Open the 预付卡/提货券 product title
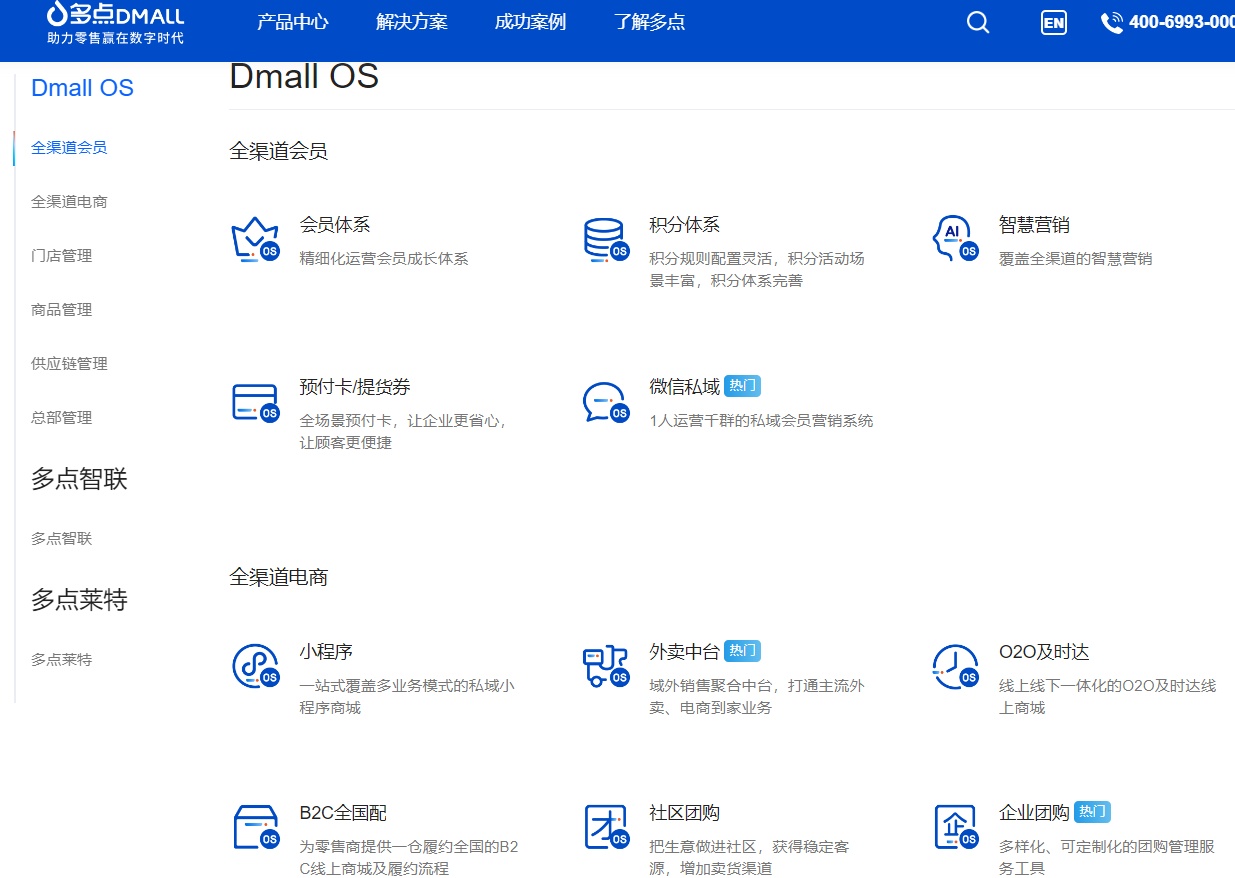1235x878 pixels. [x=355, y=387]
